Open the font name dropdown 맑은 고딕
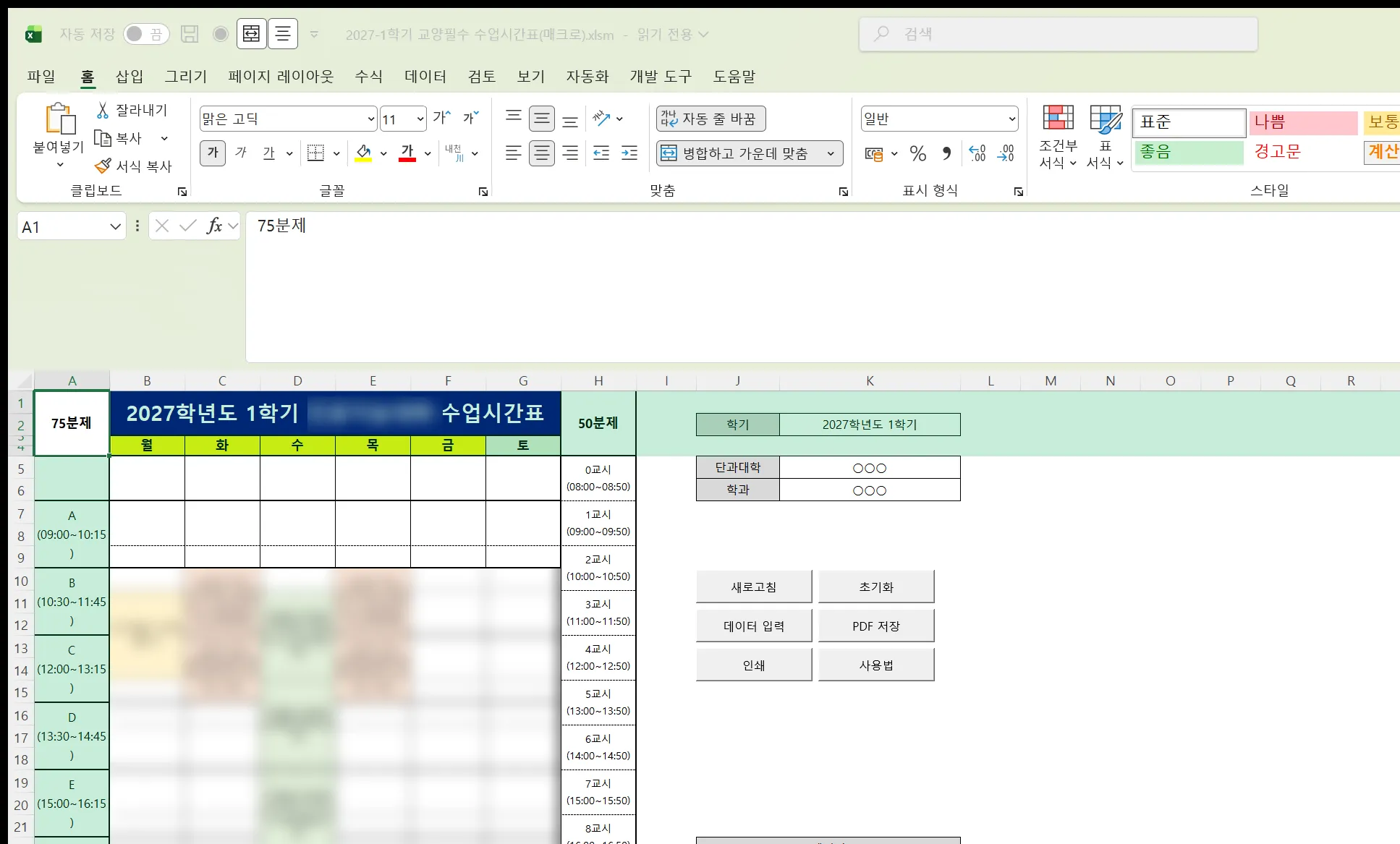The height and width of the screenshot is (844, 1400). tap(371, 119)
